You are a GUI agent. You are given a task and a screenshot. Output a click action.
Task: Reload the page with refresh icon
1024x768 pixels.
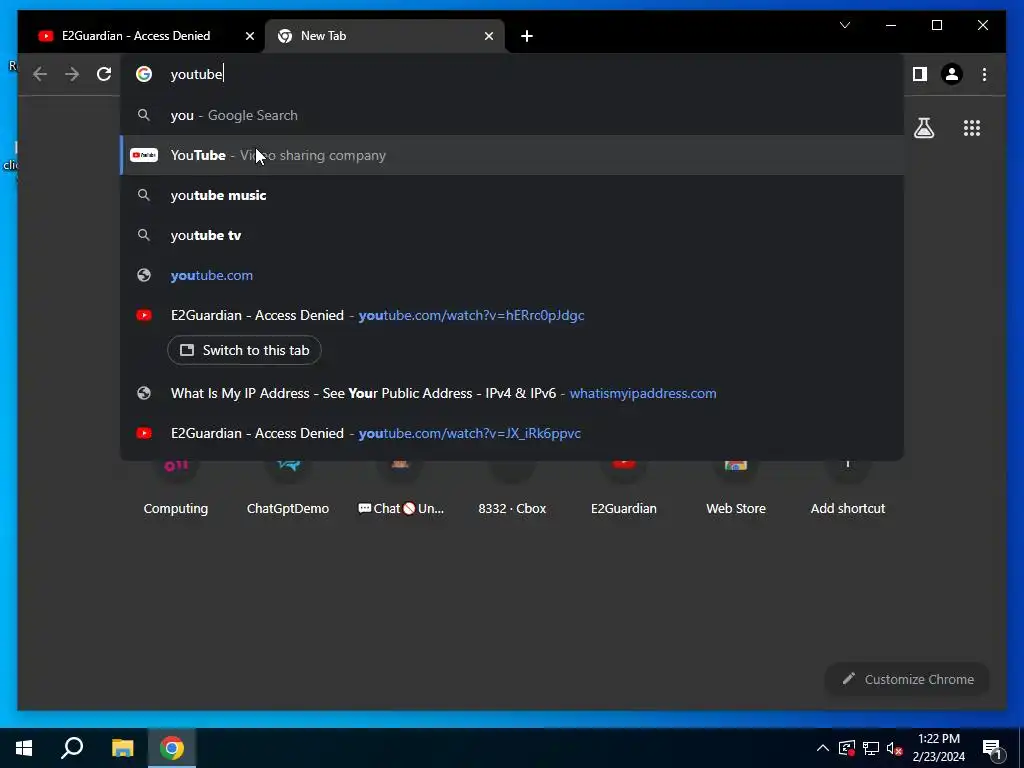(104, 74)
